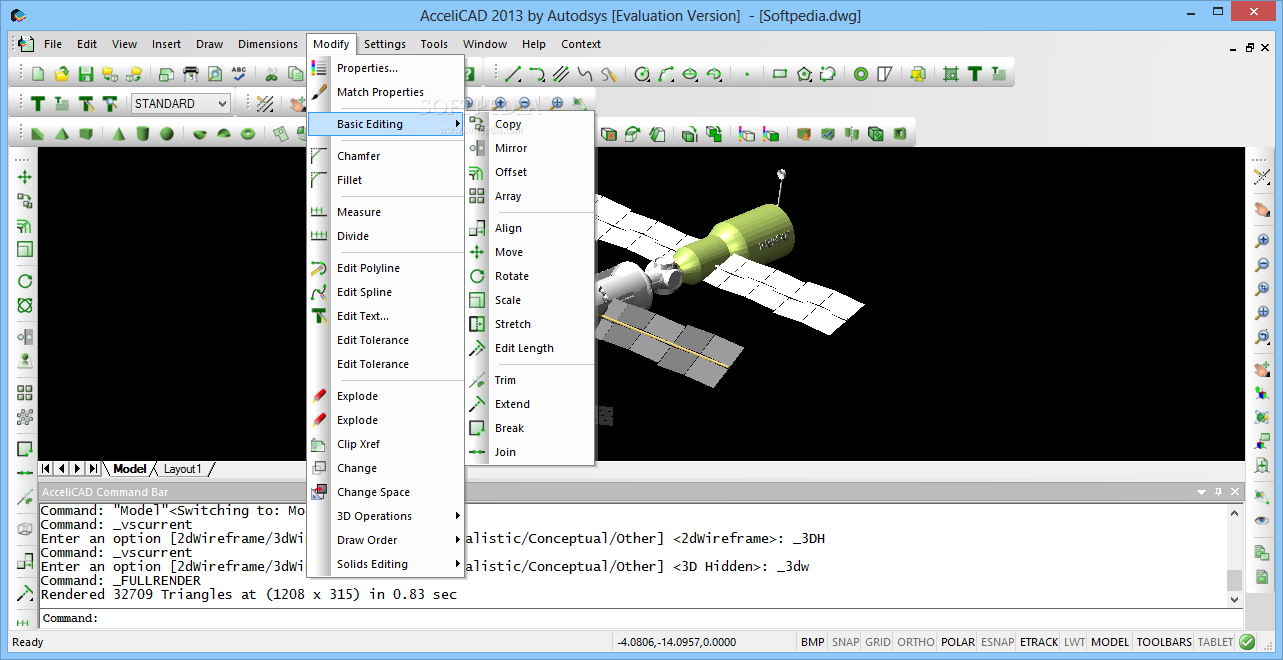Image resolution: width=1283 pixels, height=660 pixels.
Task: Toggle SNAP in the status bar
Action: pos(845,642)
